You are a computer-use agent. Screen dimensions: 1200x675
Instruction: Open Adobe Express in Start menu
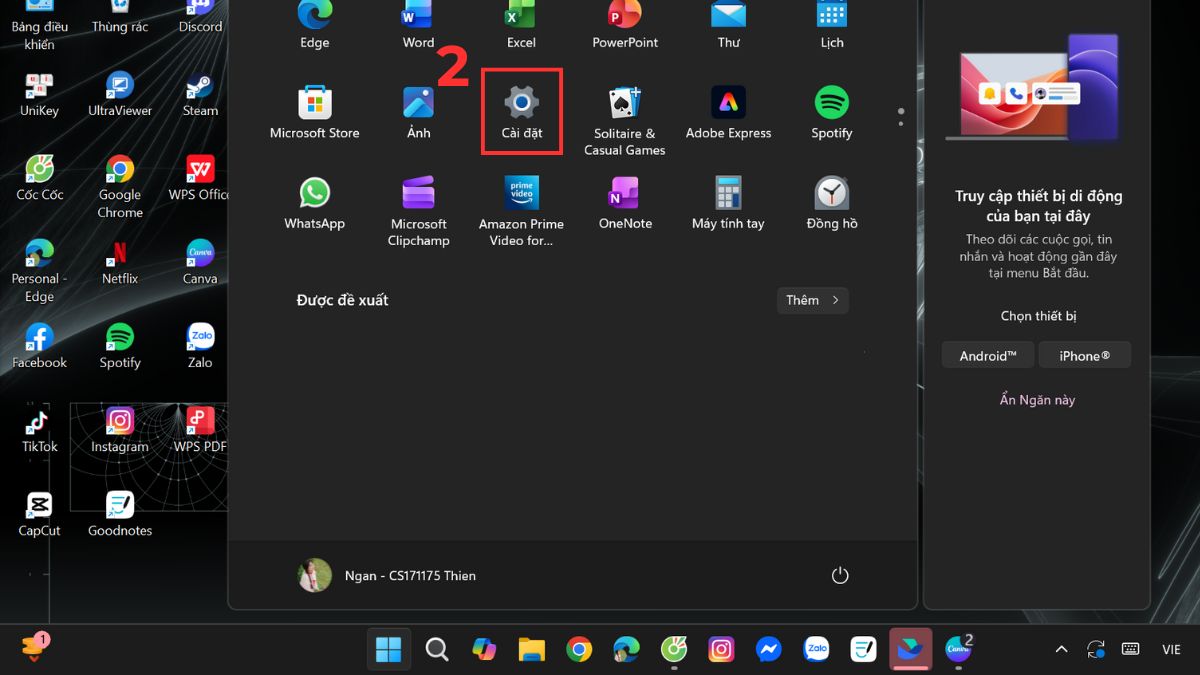point(729,112)
